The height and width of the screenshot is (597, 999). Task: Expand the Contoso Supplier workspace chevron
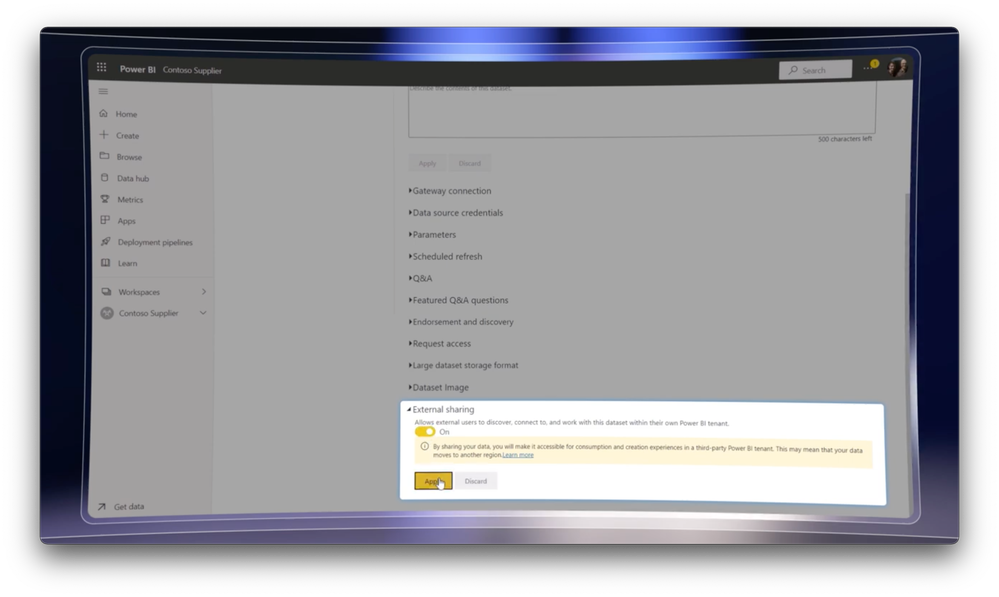[203, 313]
